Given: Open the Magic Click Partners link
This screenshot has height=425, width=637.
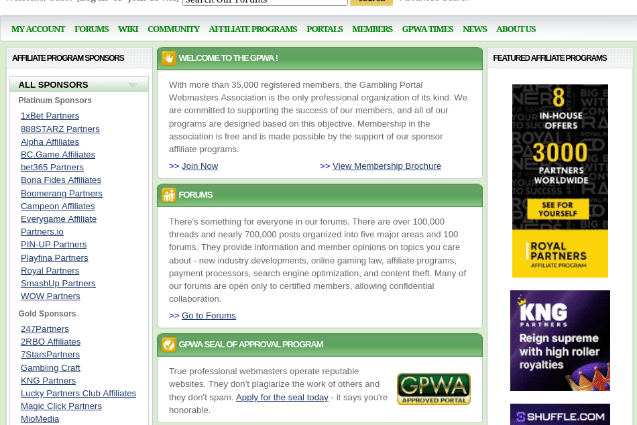Looking at the screenshot, I should pos(61,406).
